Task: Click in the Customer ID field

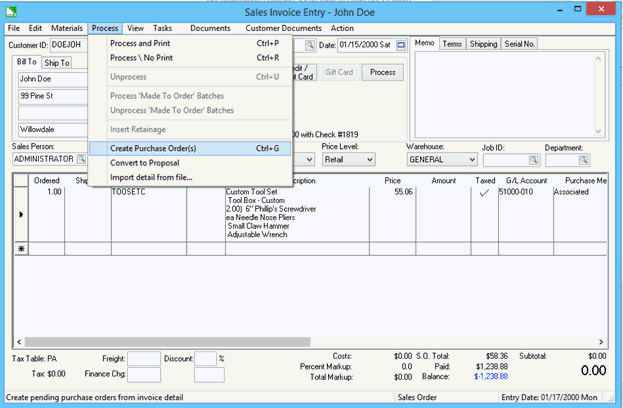Action: pos(69,45)
